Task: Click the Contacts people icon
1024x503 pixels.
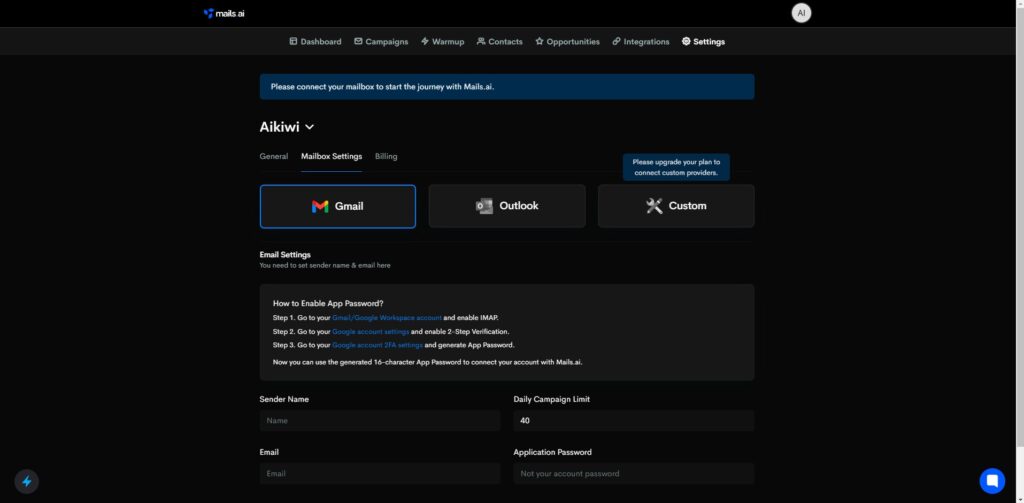Action: click(481, 41)
